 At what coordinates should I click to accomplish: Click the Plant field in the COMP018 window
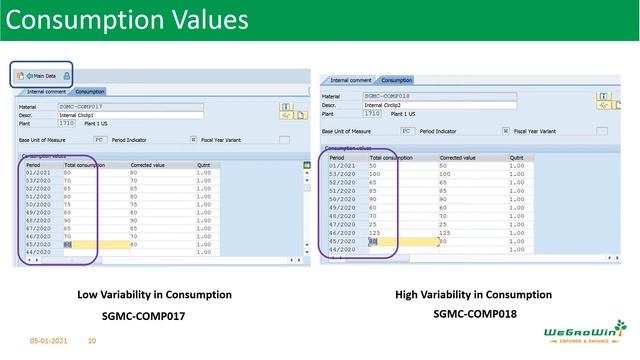372,114
